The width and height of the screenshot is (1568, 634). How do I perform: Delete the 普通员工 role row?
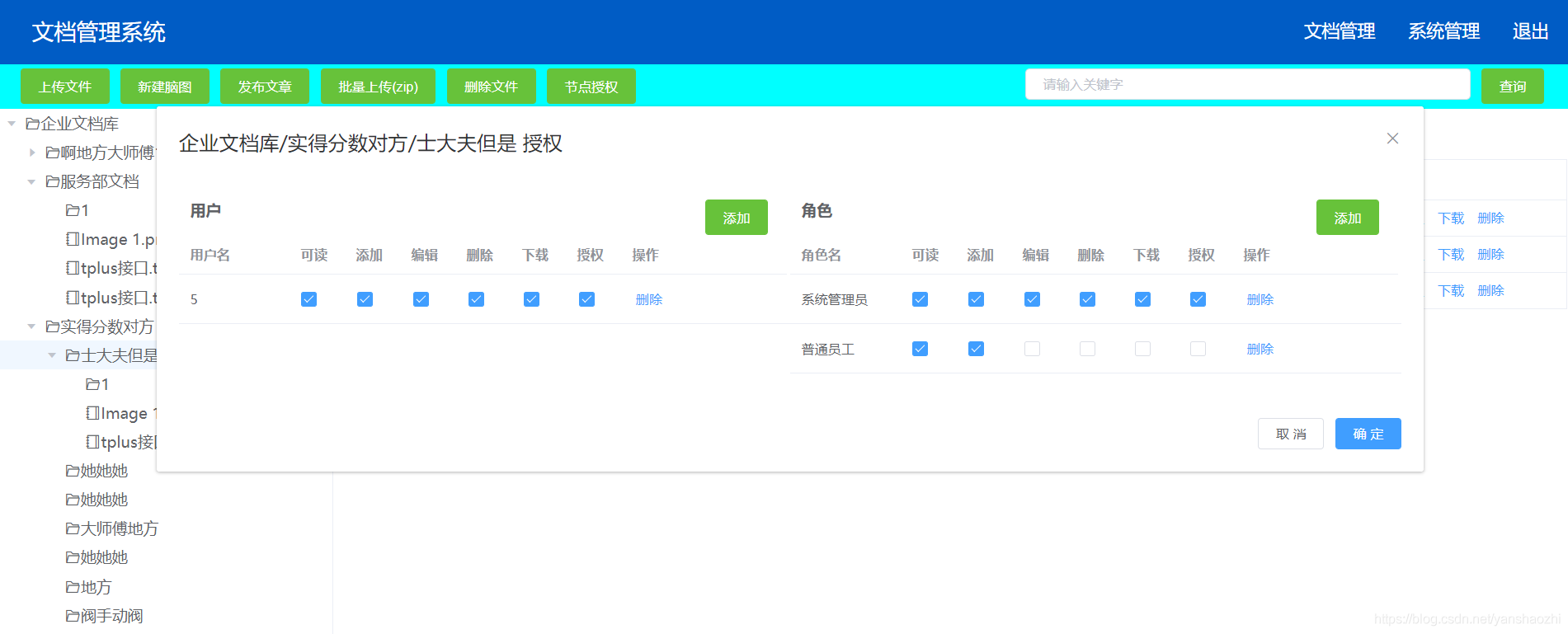click(1260, 349)
